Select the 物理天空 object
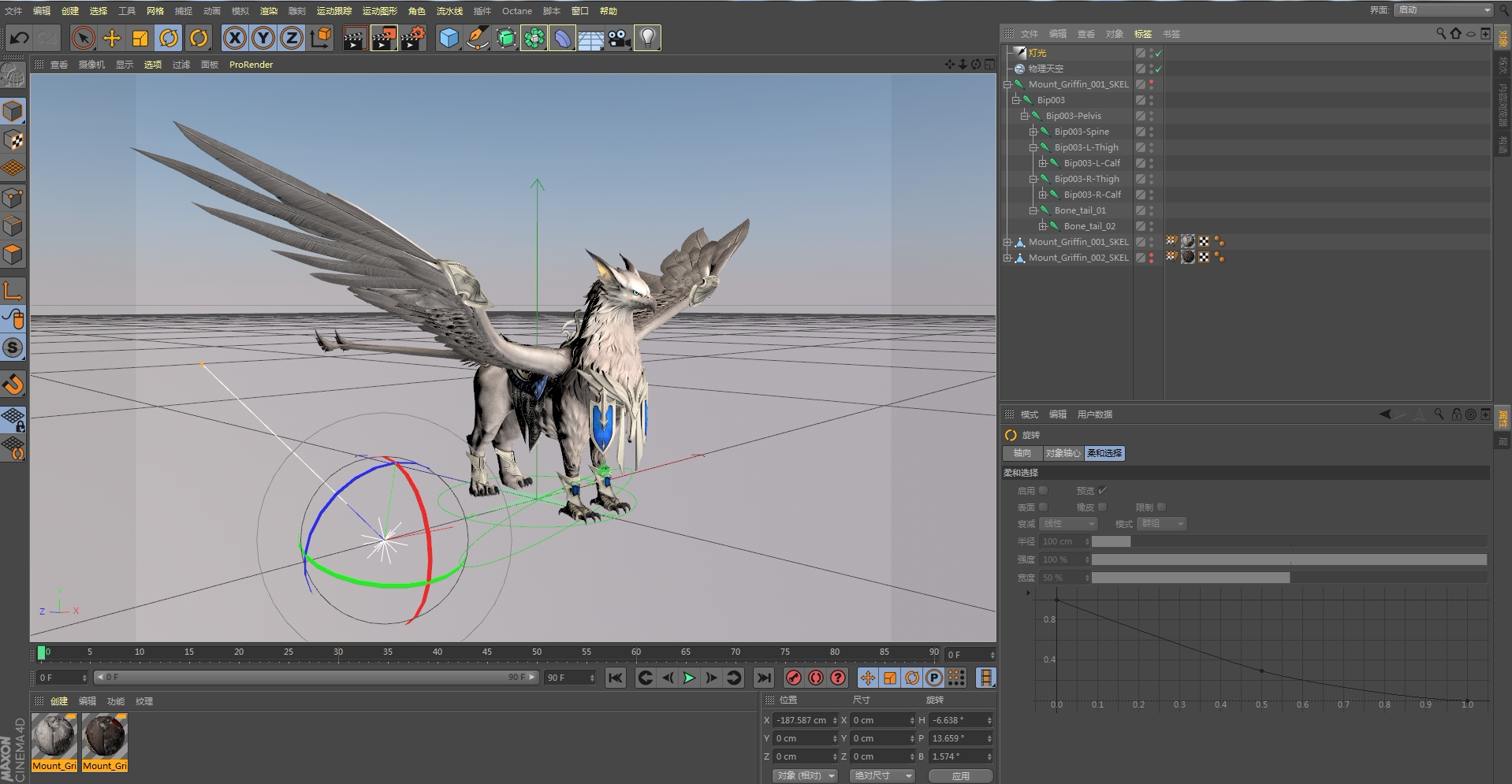This screenshot has width=1512, height=784. click(x=1045, y=69)
